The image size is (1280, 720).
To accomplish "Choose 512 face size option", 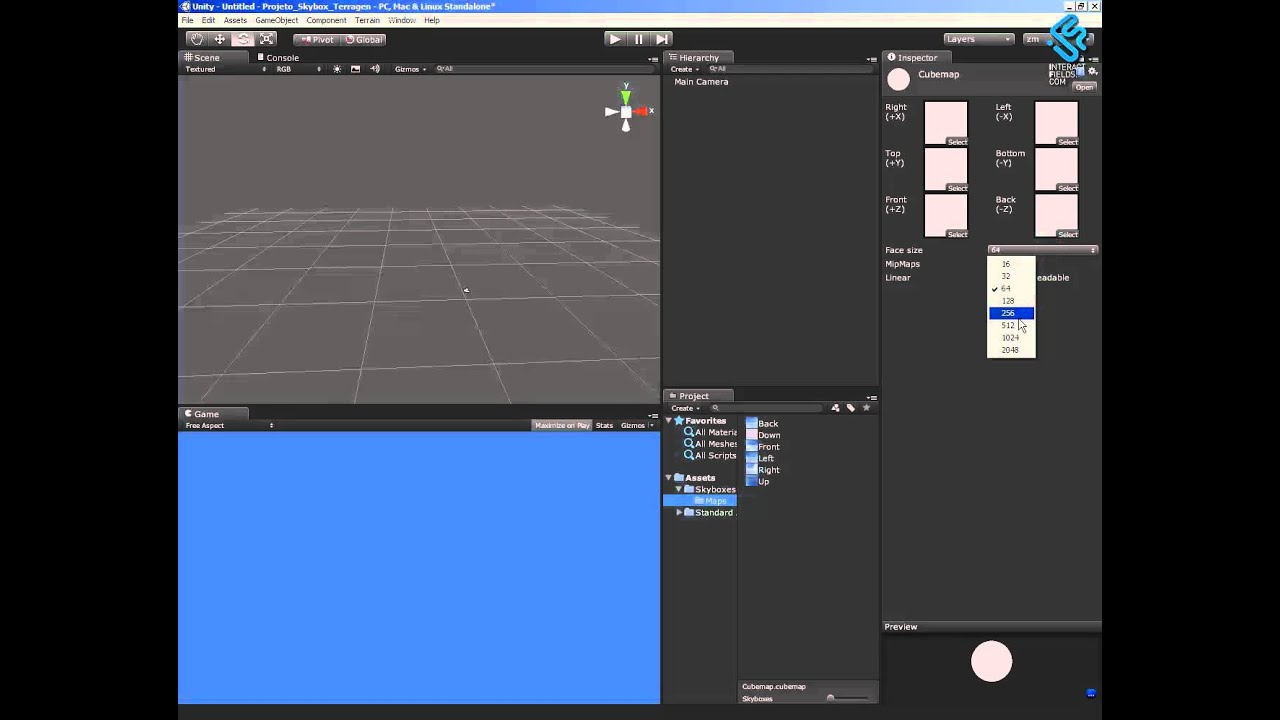I will point(1011,325).
